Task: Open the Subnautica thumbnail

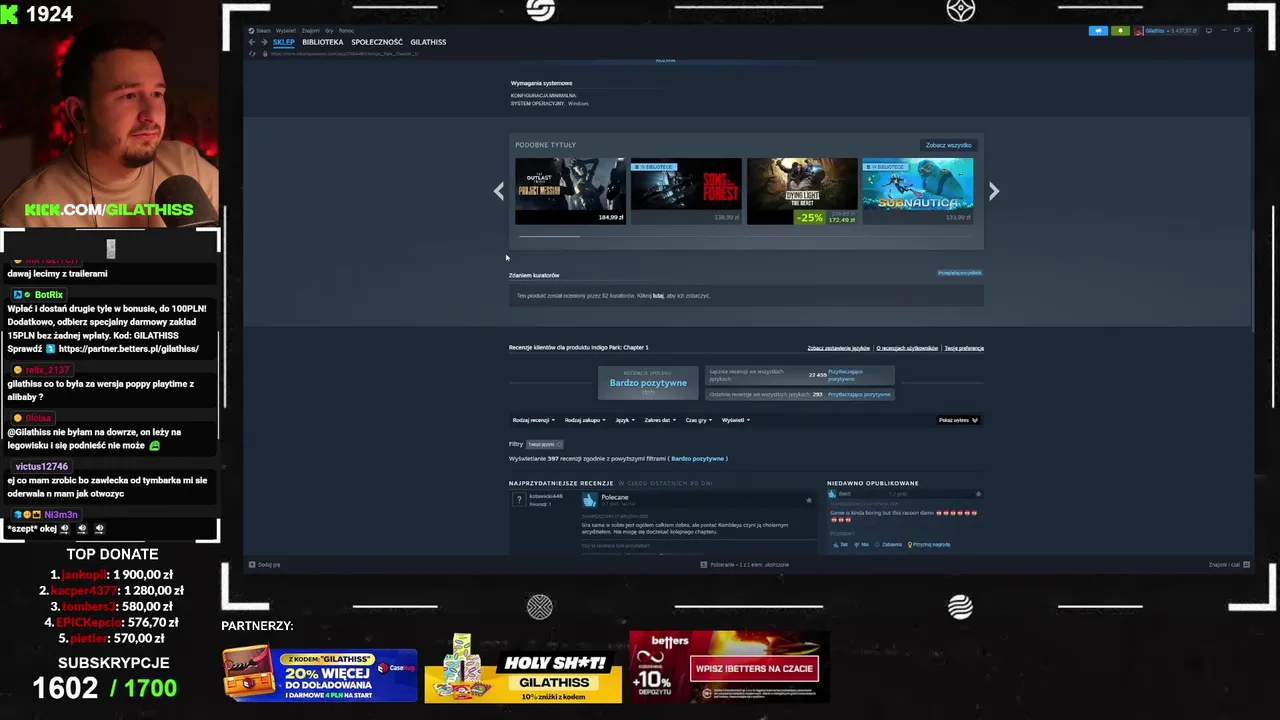Action: tap(918, 191)
